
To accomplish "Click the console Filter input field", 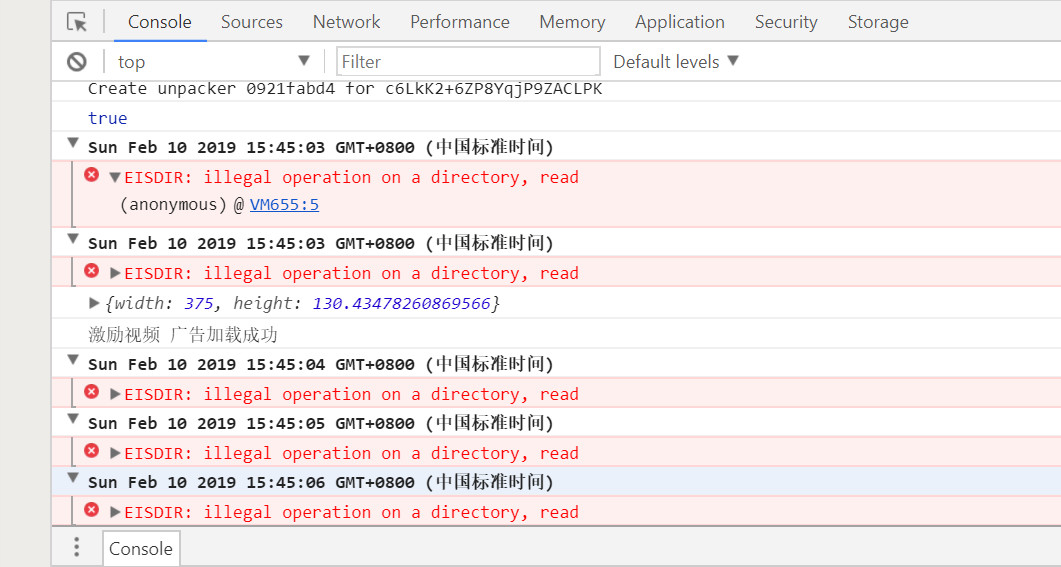I will 468,62.
